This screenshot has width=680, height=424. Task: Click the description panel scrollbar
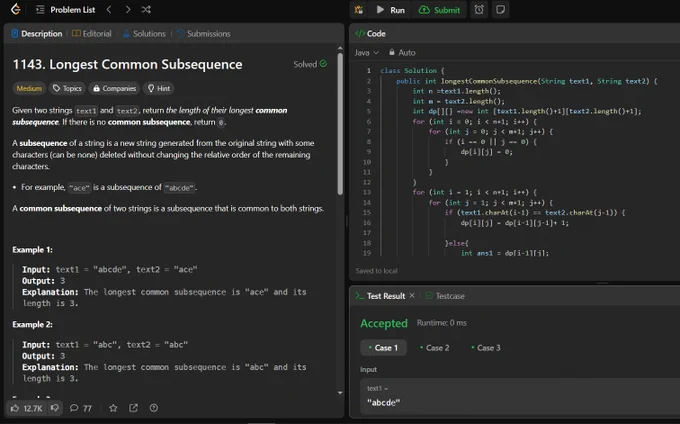click(x=340, y=124)
